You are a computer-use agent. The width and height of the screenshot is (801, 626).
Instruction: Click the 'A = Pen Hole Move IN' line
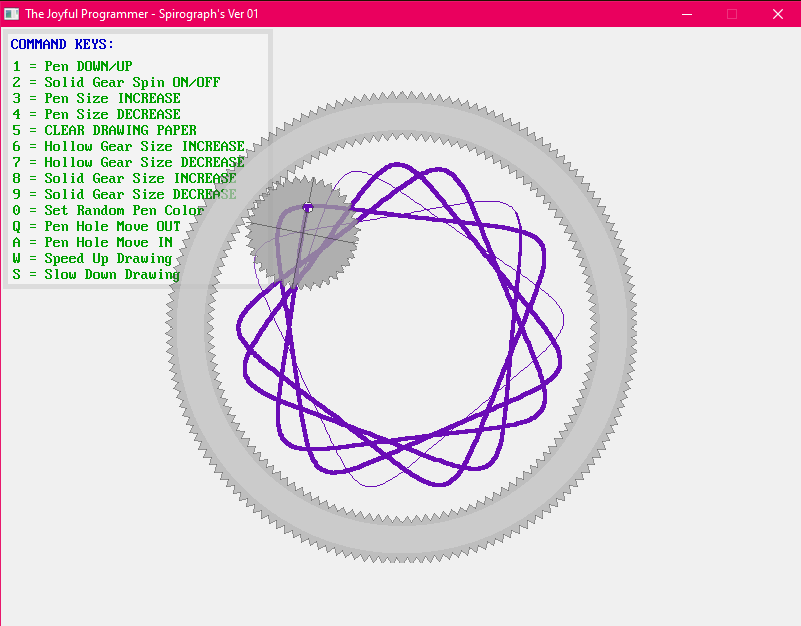coord(92,242)
